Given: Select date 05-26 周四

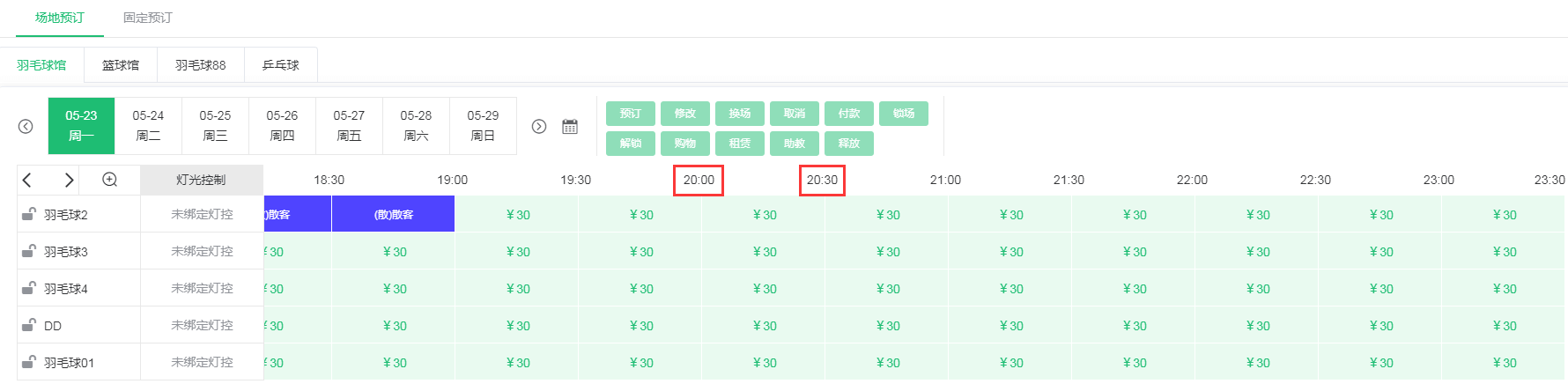Looking at the screenshot, I should [282, 126].
